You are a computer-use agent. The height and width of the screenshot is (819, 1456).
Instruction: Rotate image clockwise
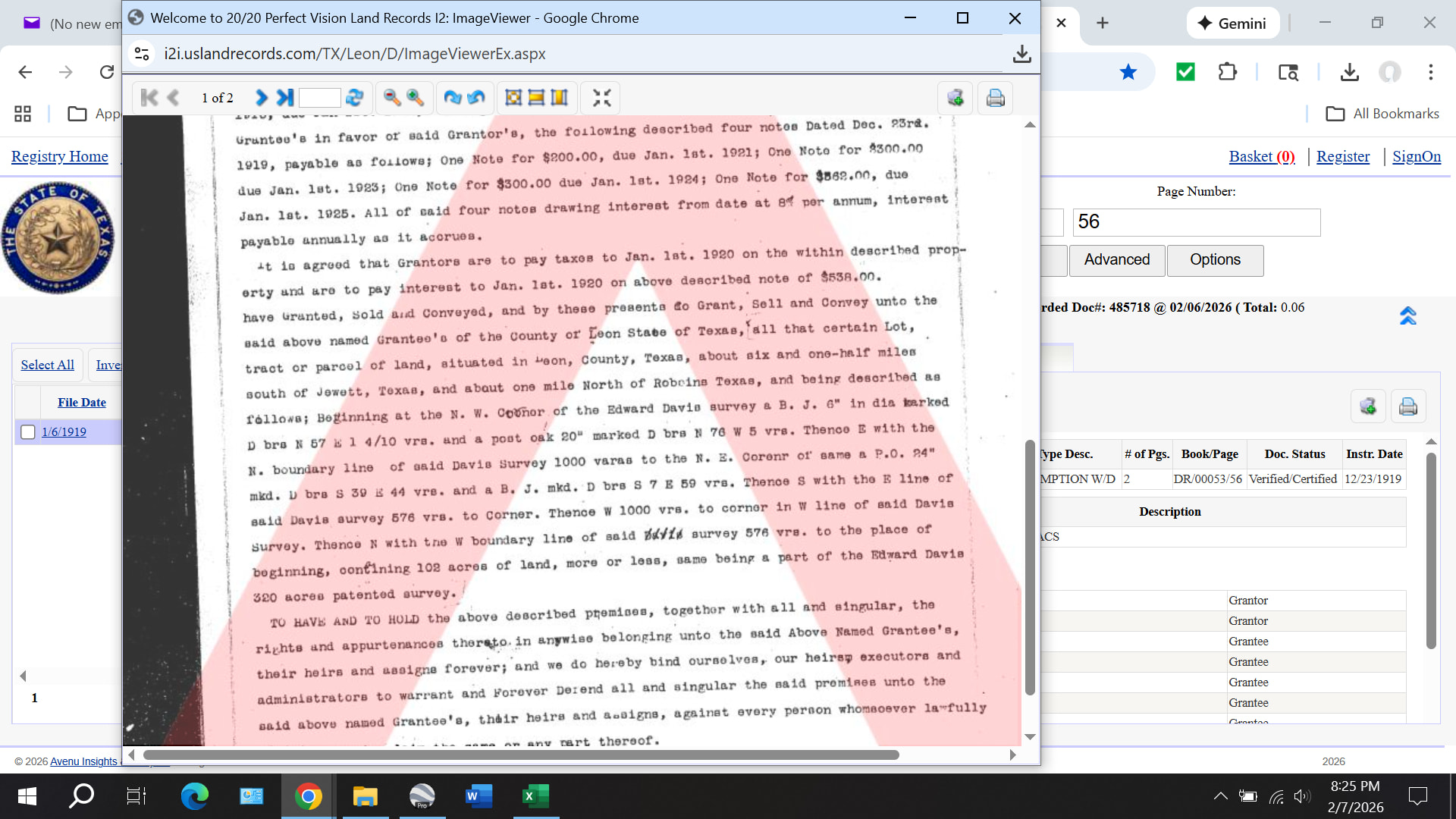[453, 98]
